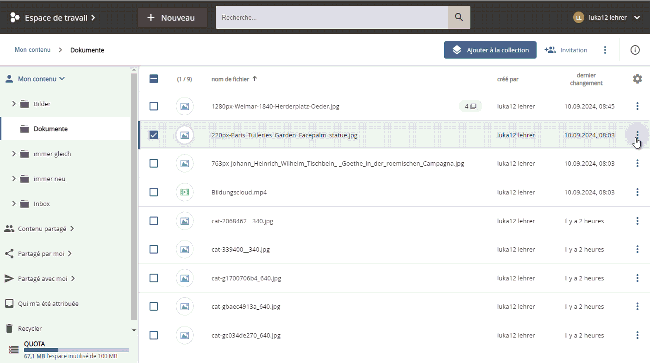Image resolution: width=650 pixels, height=363 pixels.
Task: Expand the first folder above Dokumente
Action: click(x=14, y=104)
